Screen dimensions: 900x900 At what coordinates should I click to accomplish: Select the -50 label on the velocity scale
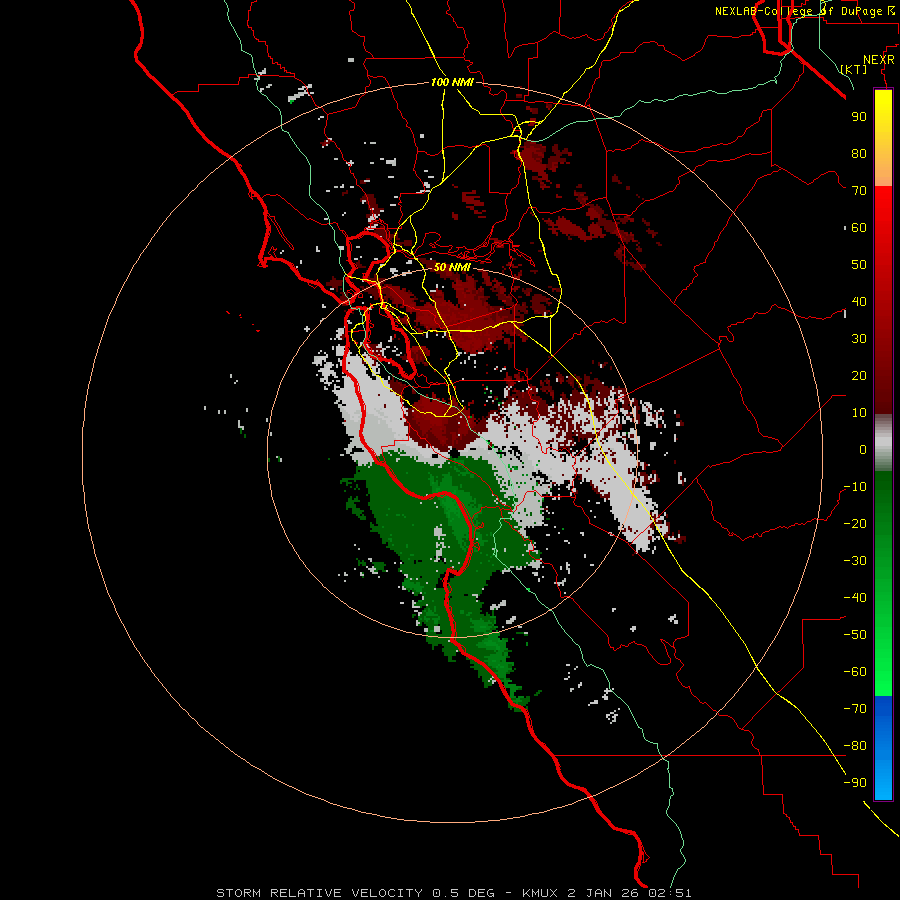pyautogui.click(x=855, y=635)
